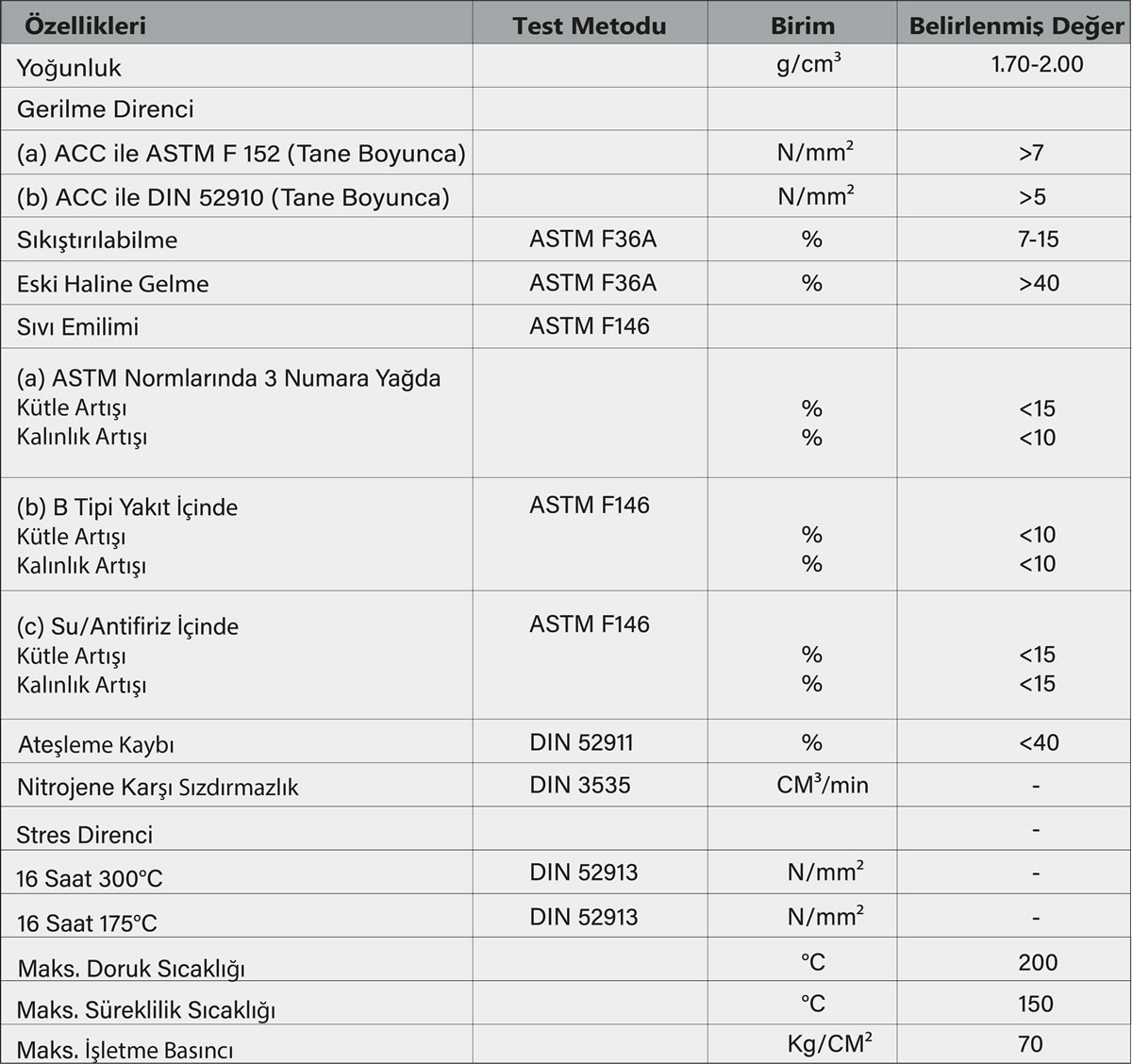
Task: Select the Eski Haline Gelme label
Action: coord(112,283)
